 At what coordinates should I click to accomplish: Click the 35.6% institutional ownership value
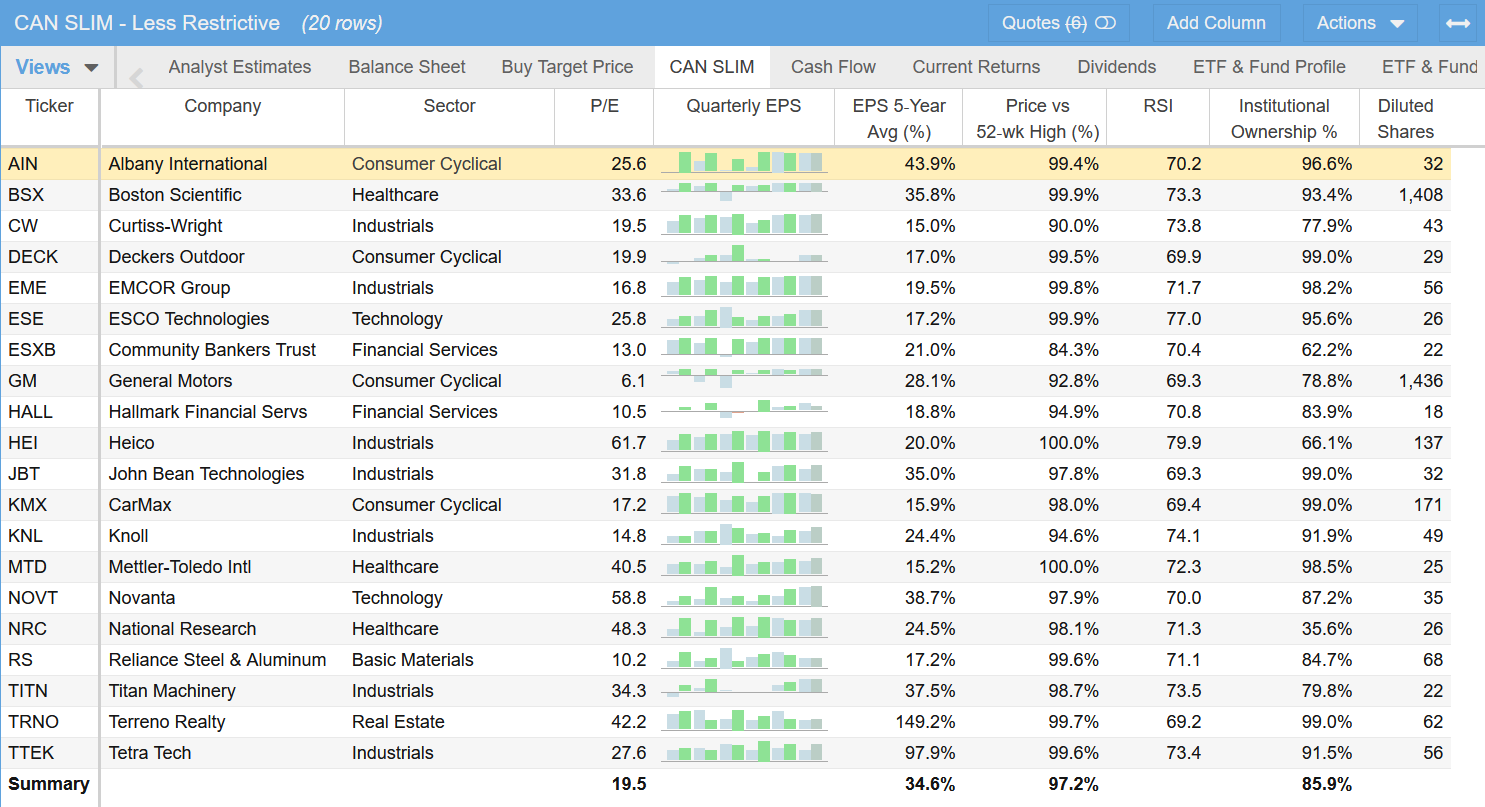[1327, 629]
